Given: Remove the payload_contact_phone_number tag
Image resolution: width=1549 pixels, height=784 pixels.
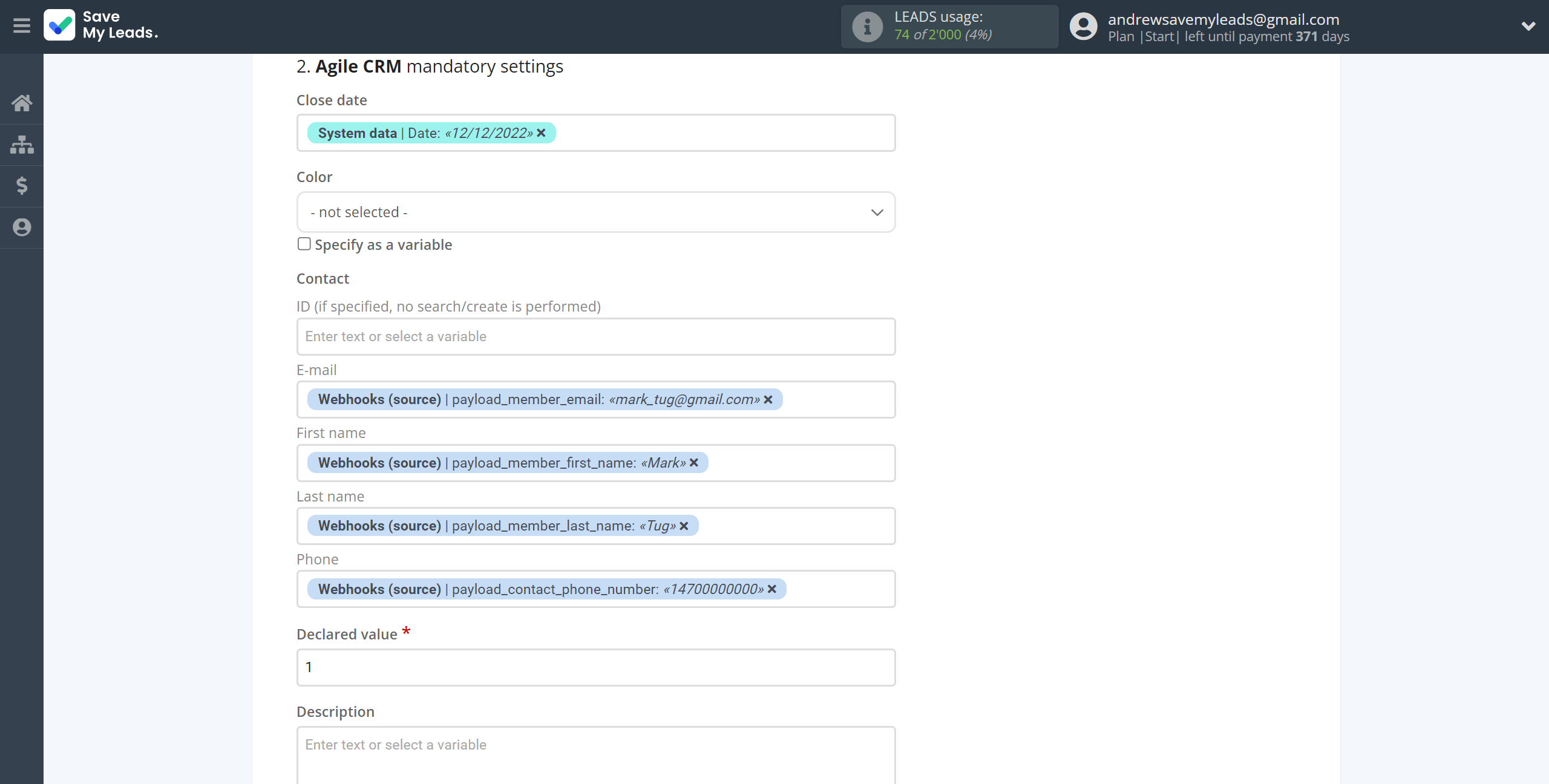Looking at the screenshot, I should tap(772, 589).
